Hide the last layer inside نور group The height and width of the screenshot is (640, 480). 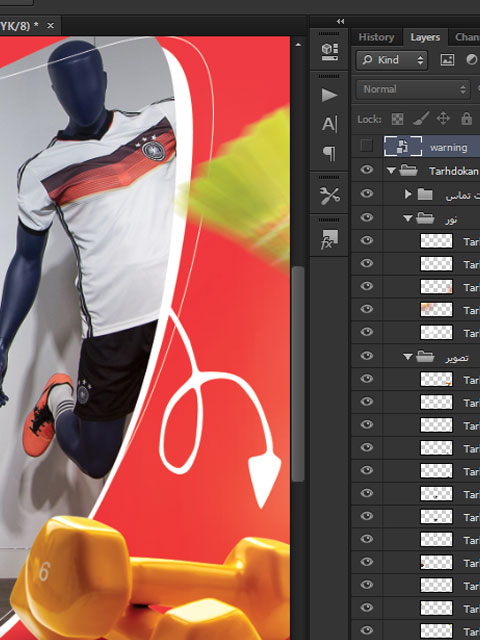tap(367, 332)
